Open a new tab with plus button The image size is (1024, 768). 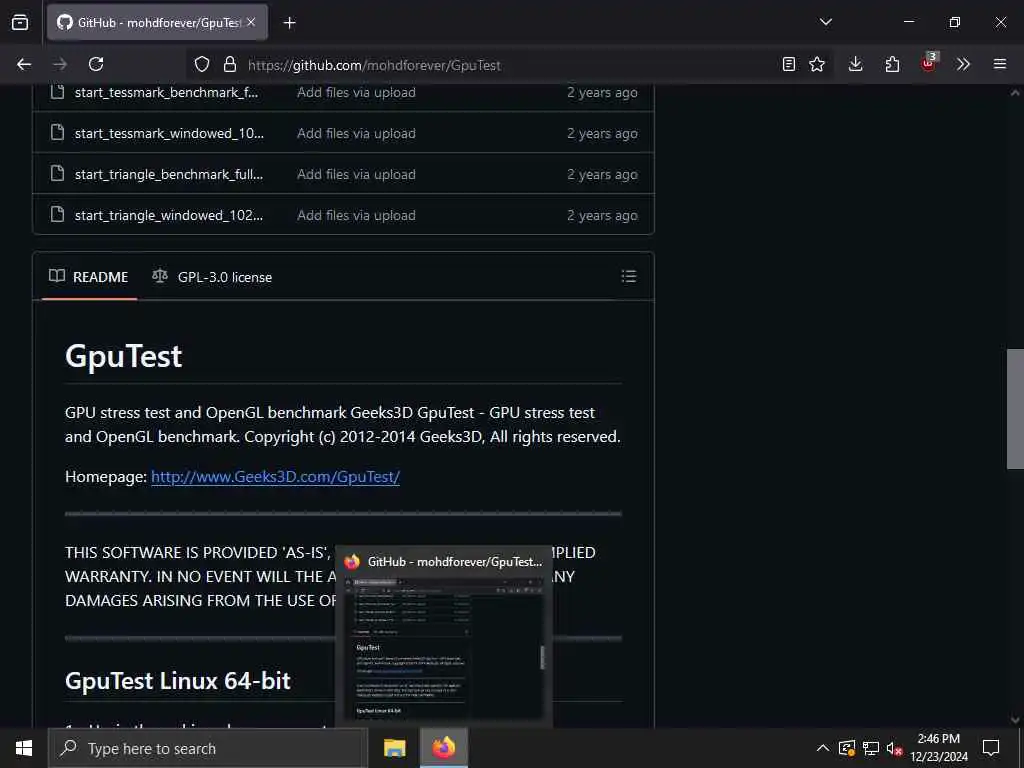click(x=289, y=23)
